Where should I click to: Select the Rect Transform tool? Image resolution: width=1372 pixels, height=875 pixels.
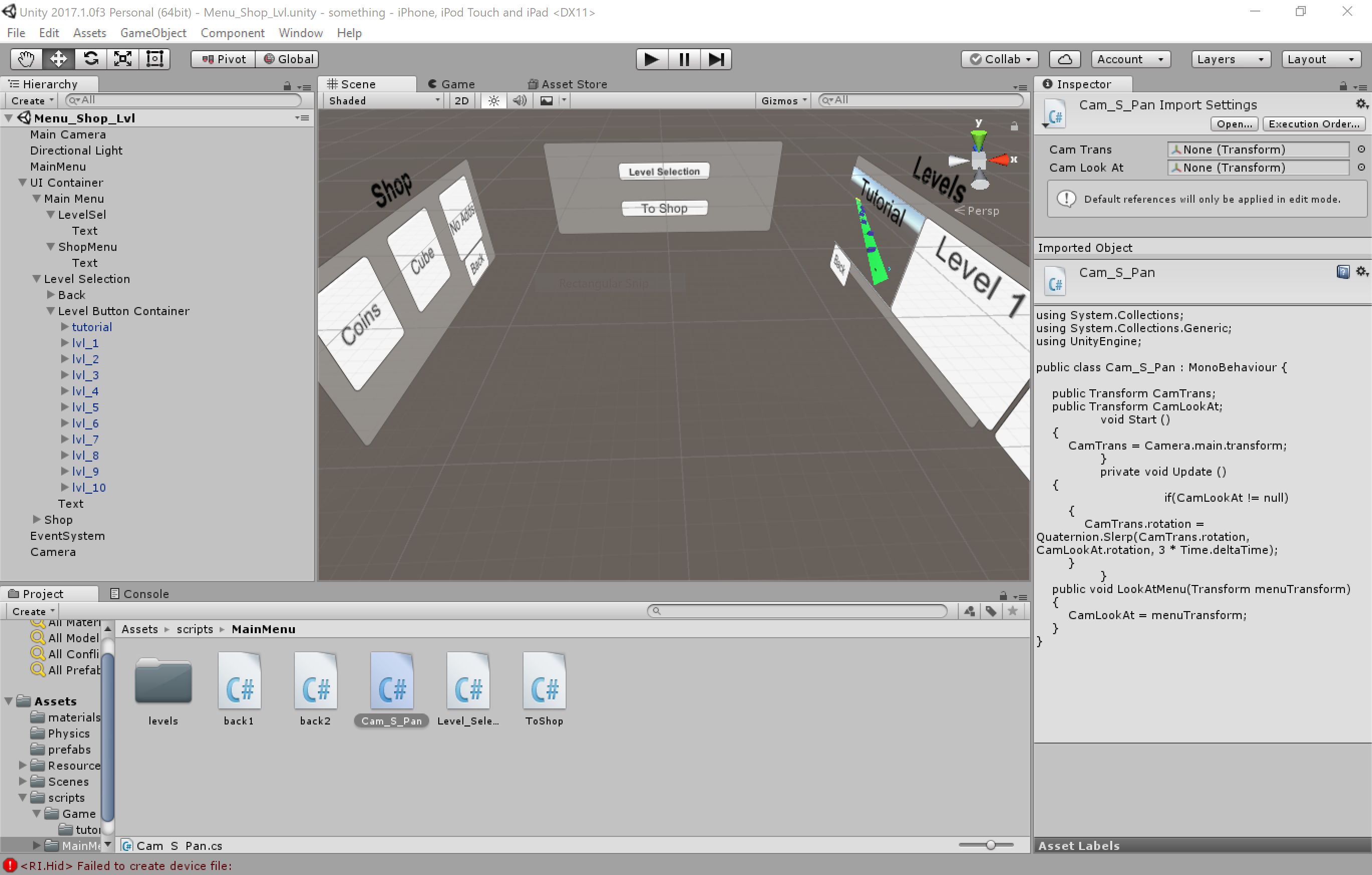point(154,59)
